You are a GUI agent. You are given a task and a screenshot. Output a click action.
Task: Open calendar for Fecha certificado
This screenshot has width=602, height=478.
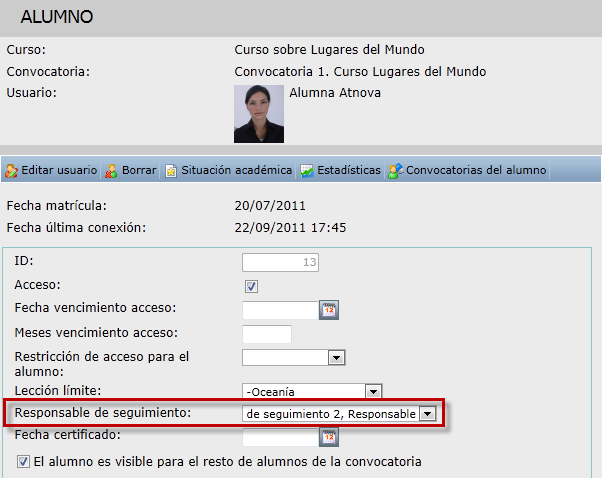[x=329, y=437]
